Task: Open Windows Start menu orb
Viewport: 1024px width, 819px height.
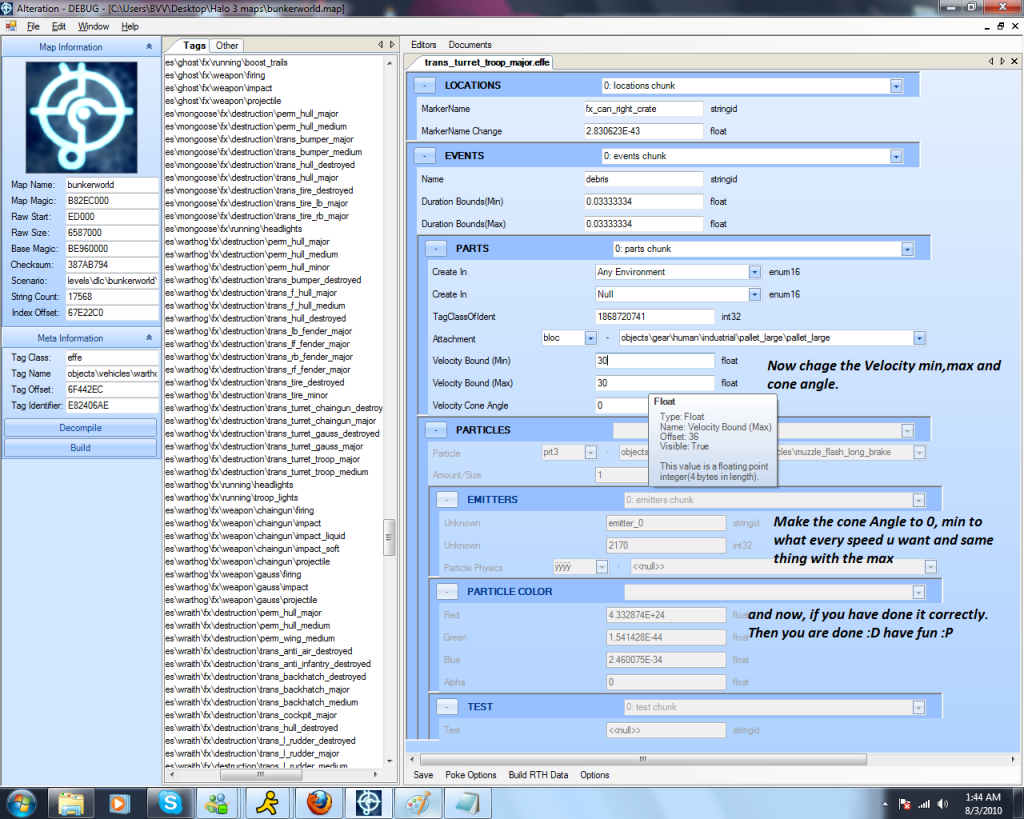Action: tap(20, 803)
